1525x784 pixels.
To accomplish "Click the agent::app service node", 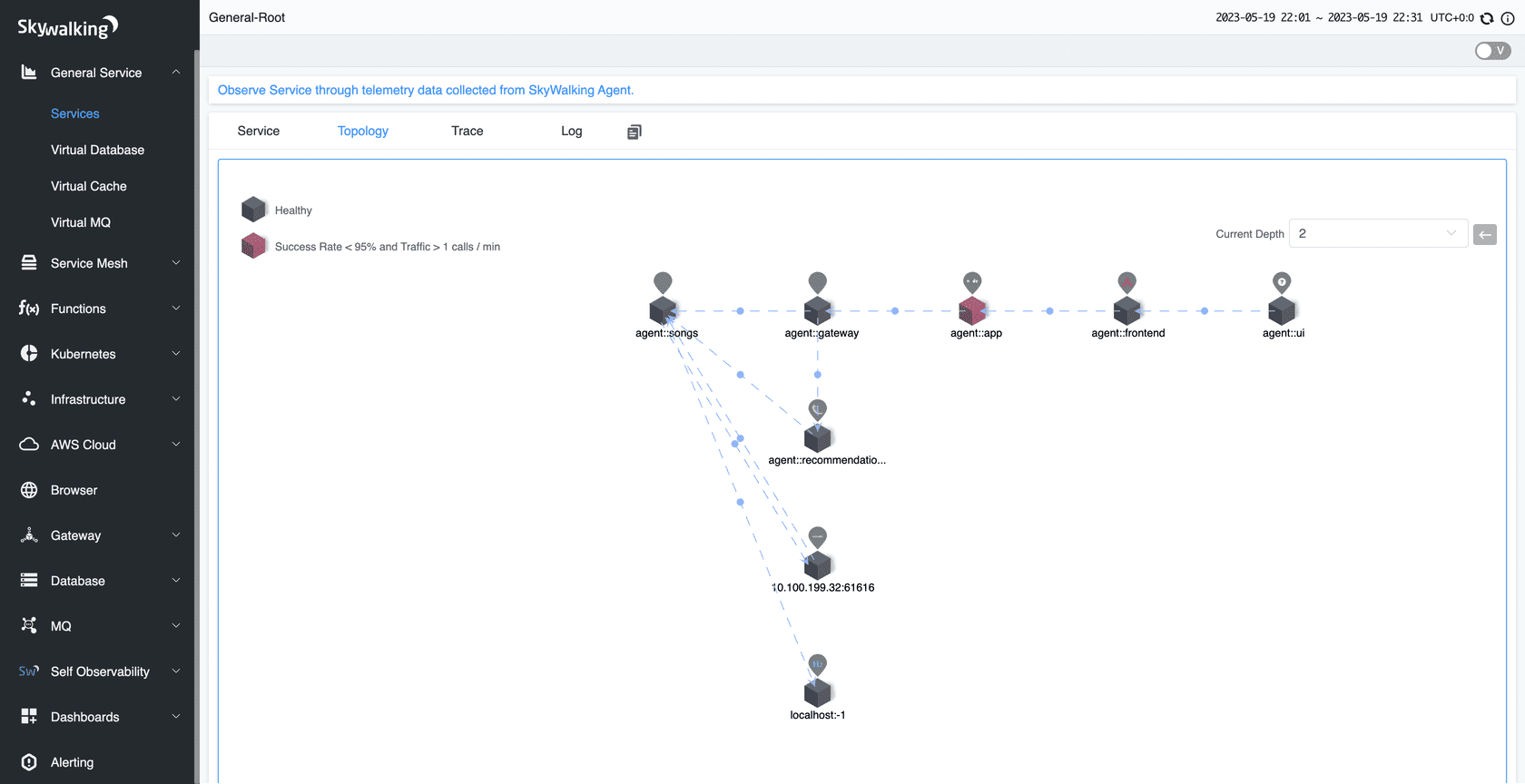I will 972,311.
